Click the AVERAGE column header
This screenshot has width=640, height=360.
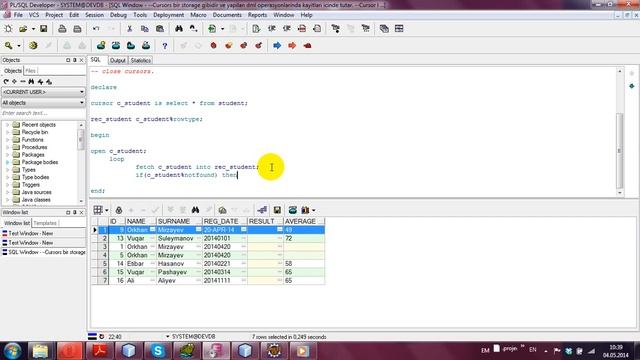(304, 221)
